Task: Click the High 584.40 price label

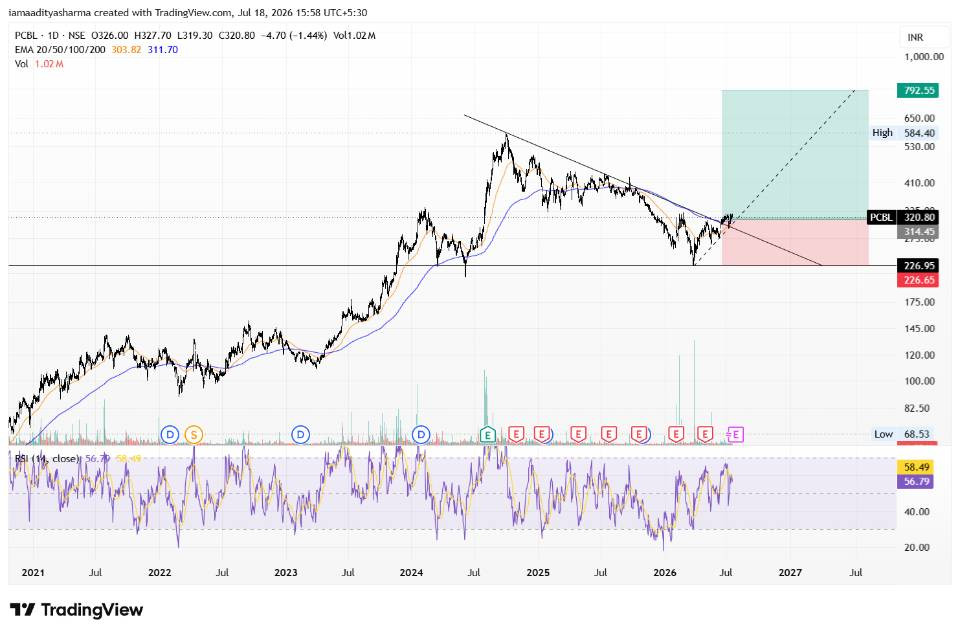Action: tap(904, 133)
